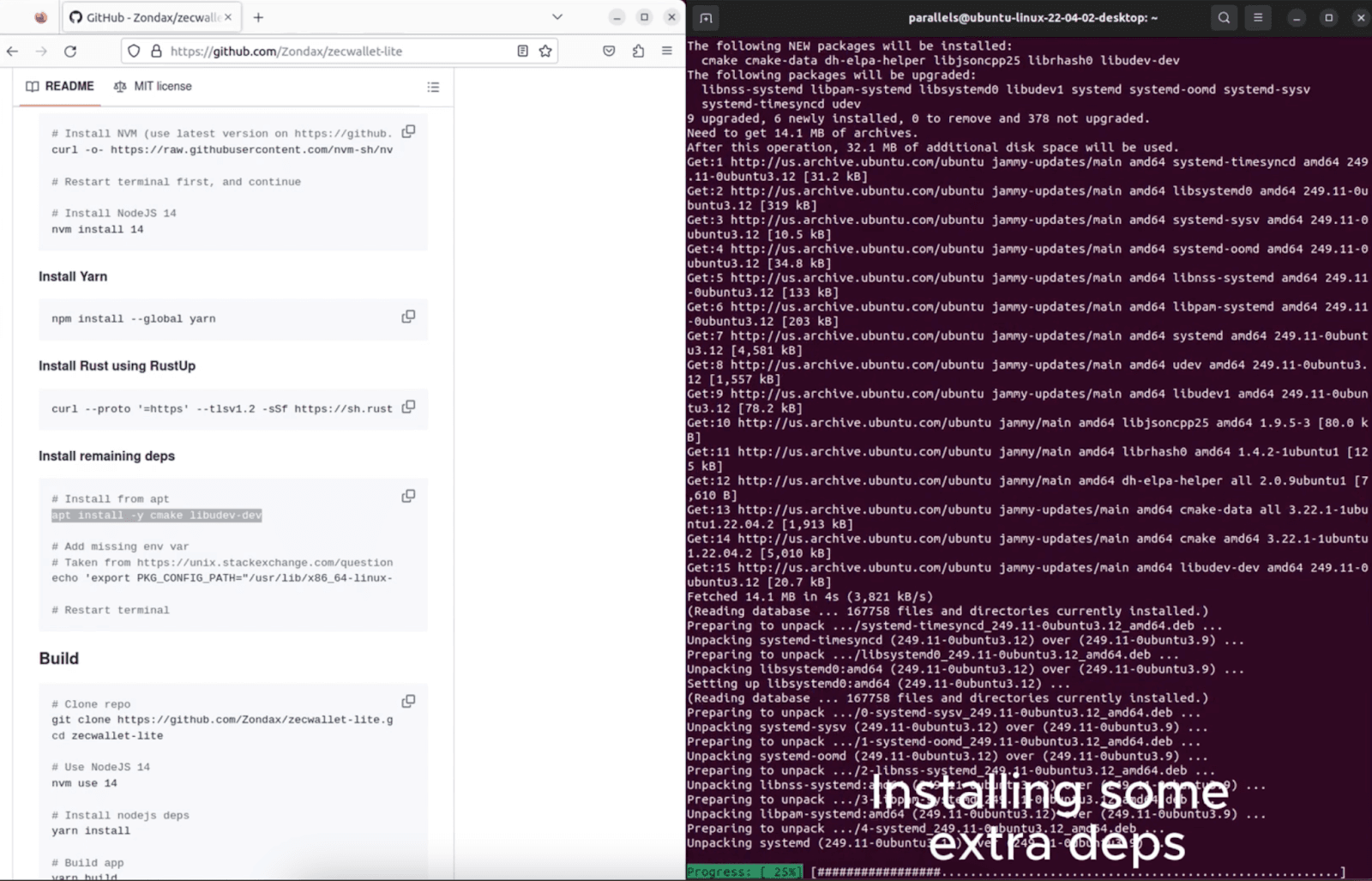This screenshot has width=1372, height=881.
Task: Minimize the terminal window
Action: coord(1297,17)
